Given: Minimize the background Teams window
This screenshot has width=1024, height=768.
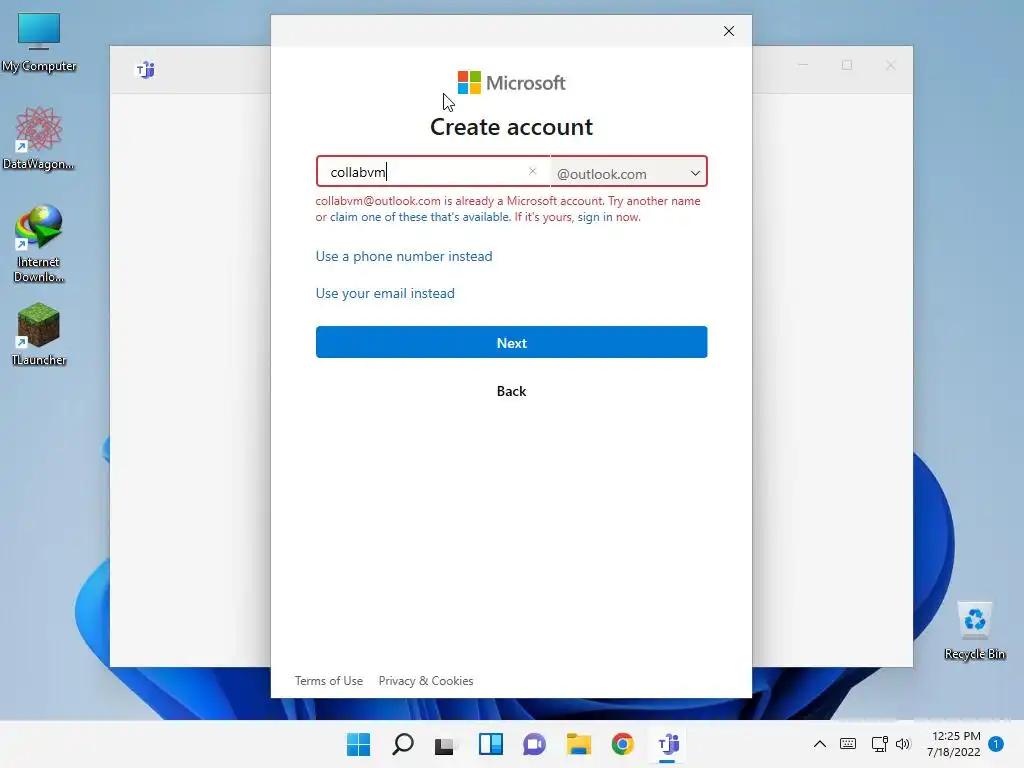Looking at the screenshot, I should pyautogui.click(x=803, y=65).
